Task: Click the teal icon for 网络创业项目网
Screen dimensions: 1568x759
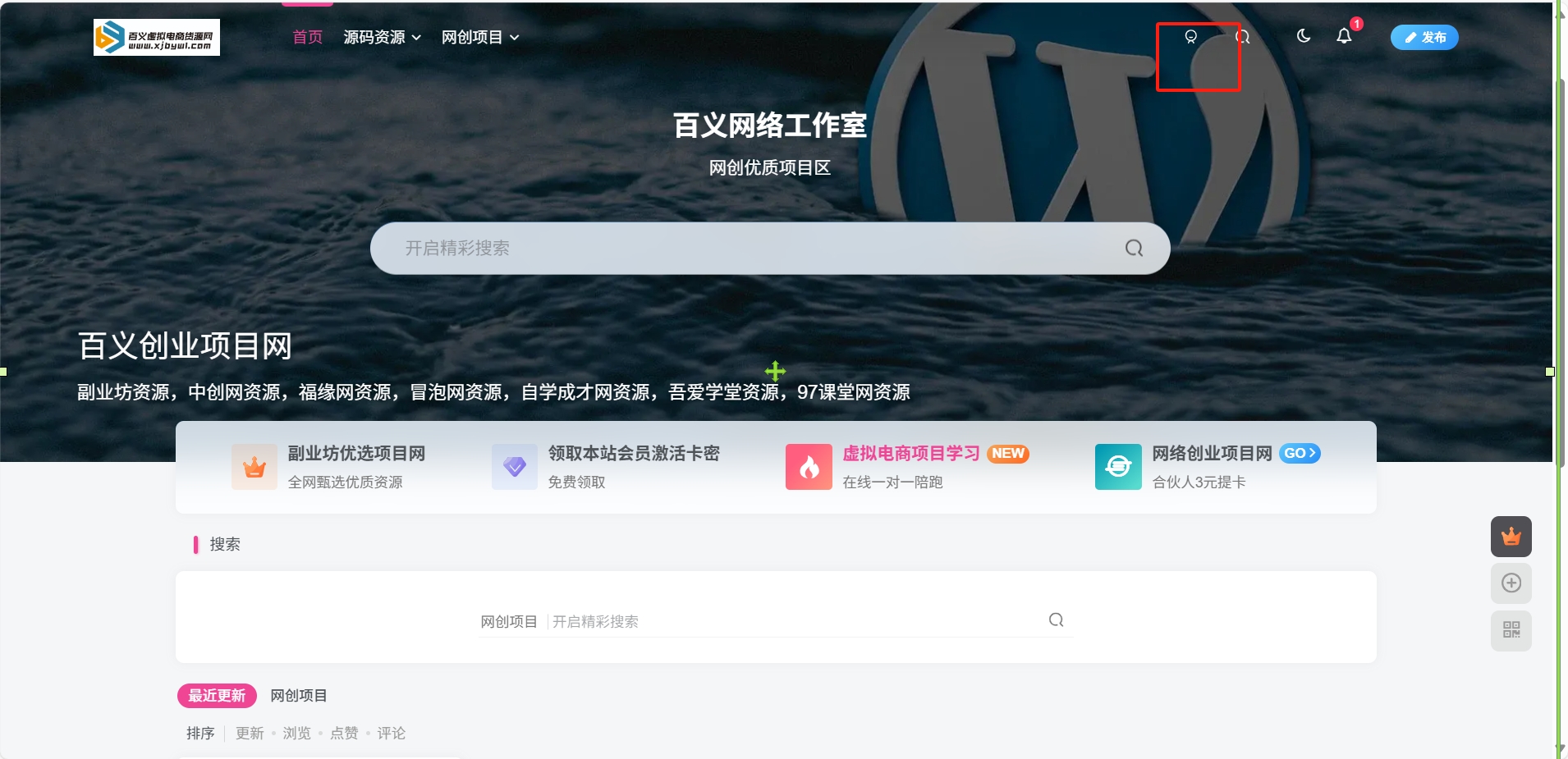Action: 1118,467
